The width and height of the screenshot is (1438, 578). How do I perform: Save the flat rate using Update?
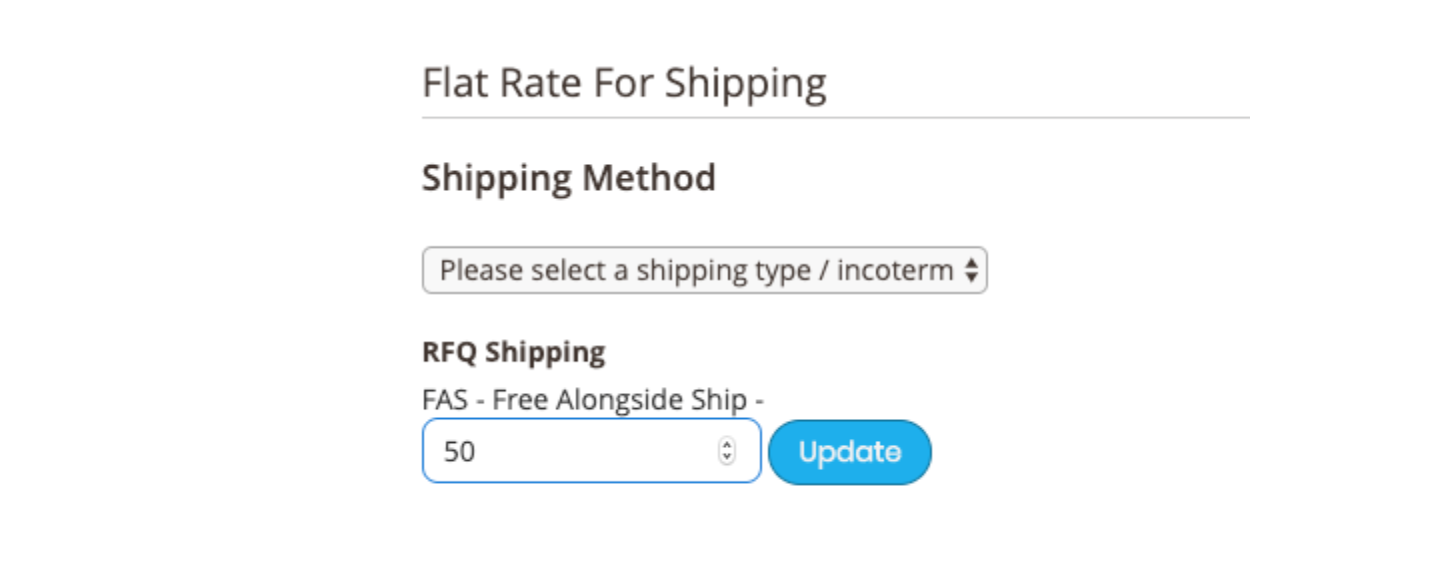(x=850, y=452)
